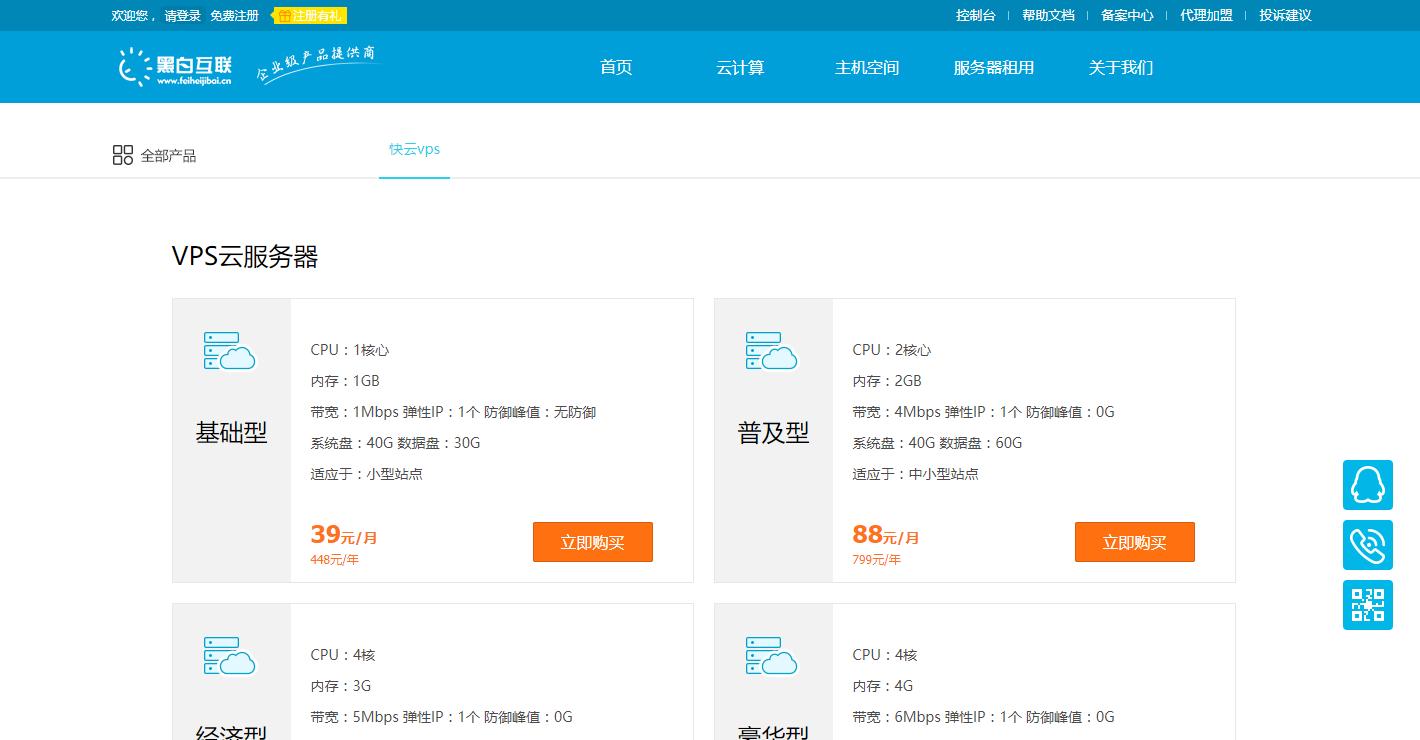
Task: Open the 首页 menu item
Action: (x=614, y=67)
